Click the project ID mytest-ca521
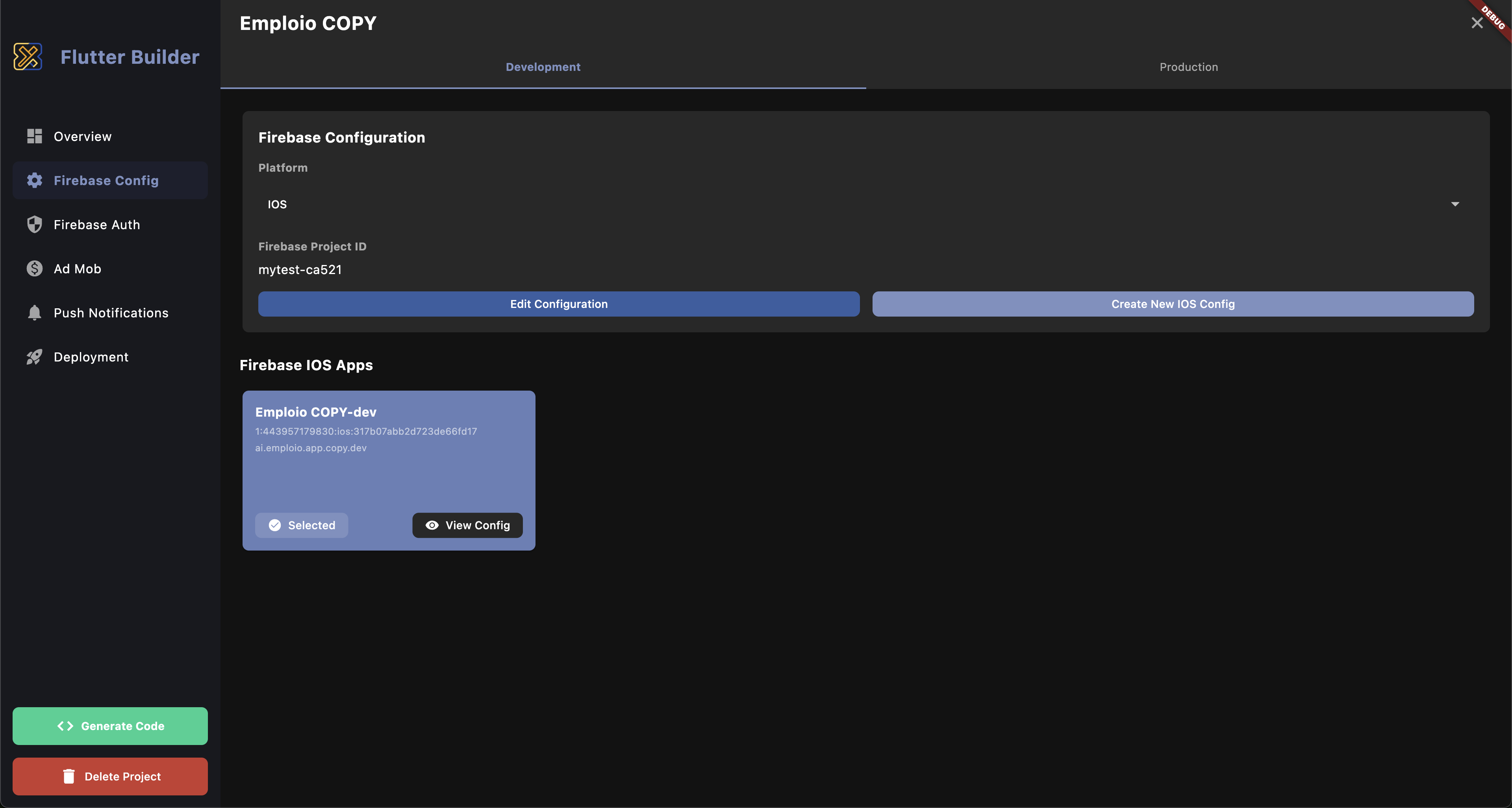1512x808 pixels. (300, 269)
